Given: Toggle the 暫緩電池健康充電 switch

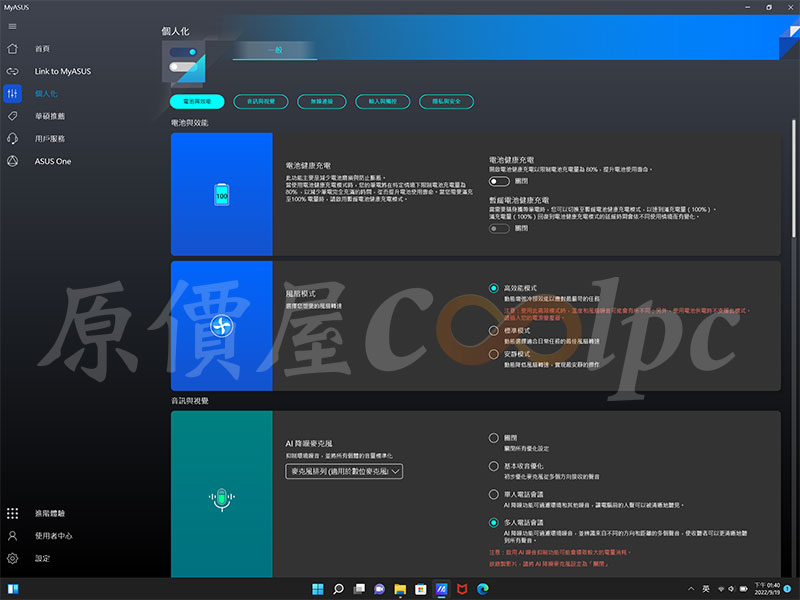Looking at the screenshot, I should pyautogui.click(x=499, y=229).
